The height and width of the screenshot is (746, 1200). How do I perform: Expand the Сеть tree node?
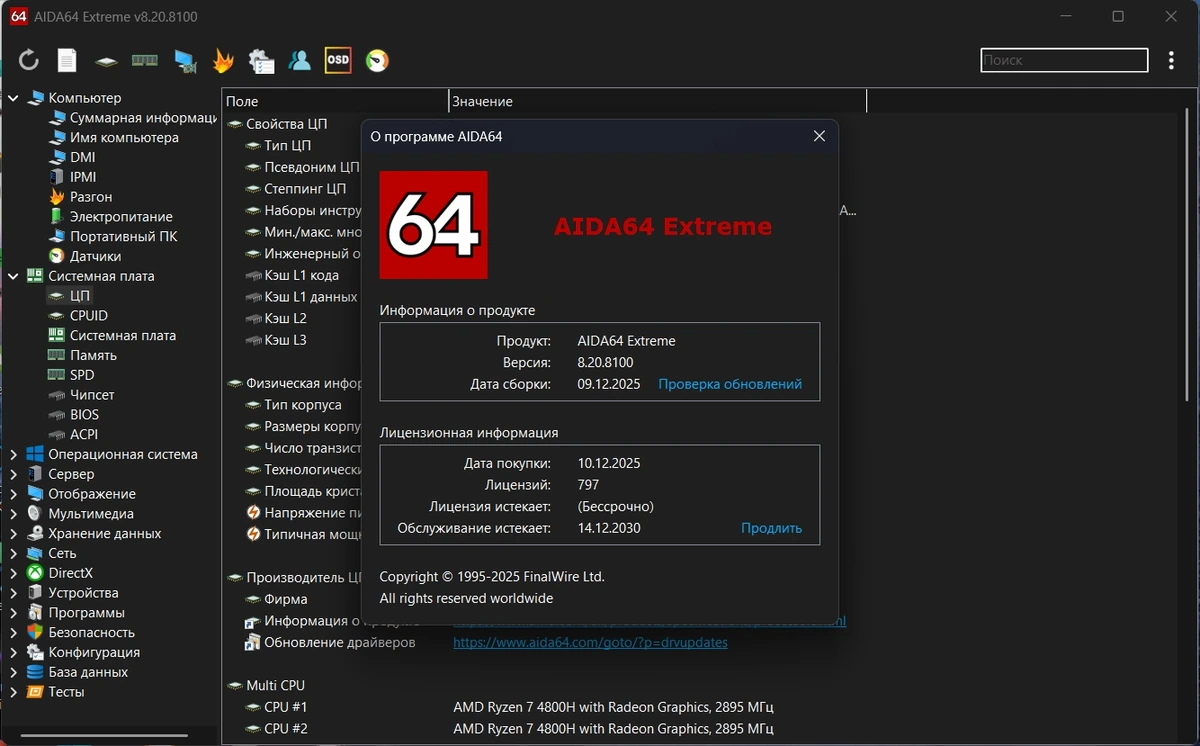13,553
